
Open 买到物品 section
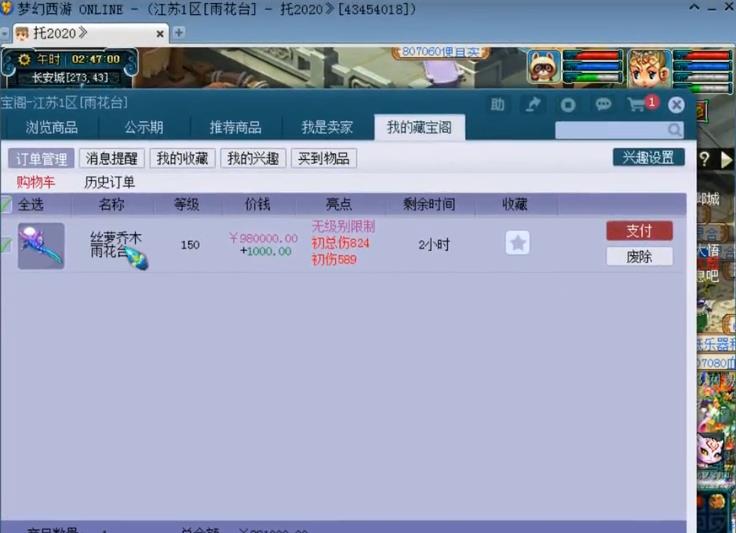pos(324,158)
